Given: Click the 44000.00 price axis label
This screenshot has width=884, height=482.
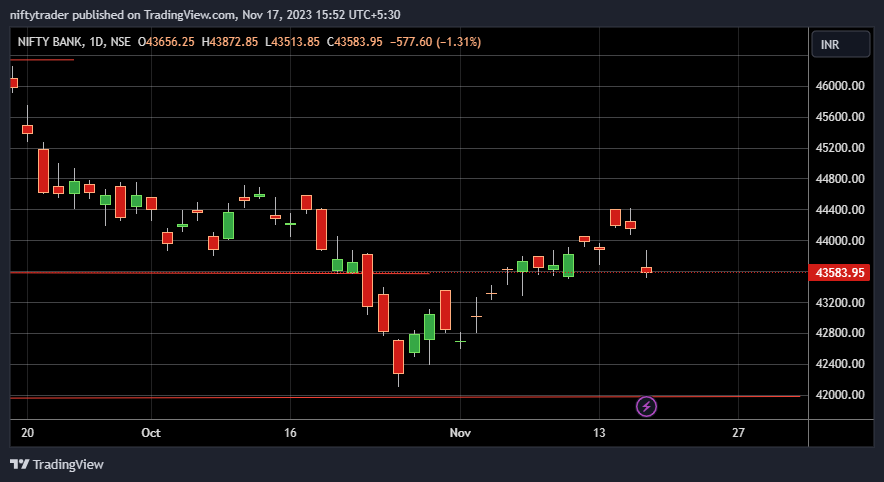Looking at the screenshot, I should 839,241.
